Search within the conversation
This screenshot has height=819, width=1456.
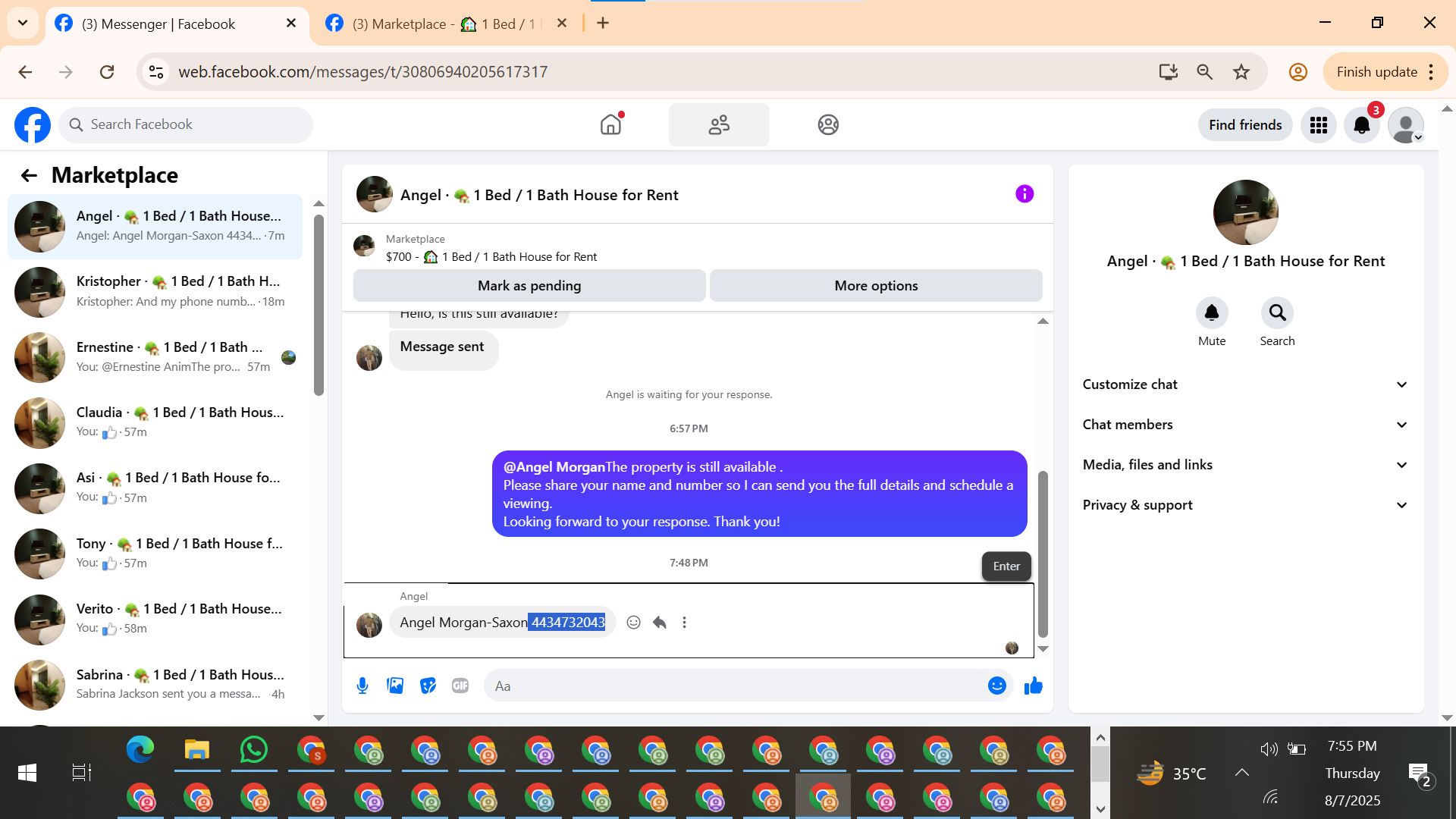(1278, 312)
